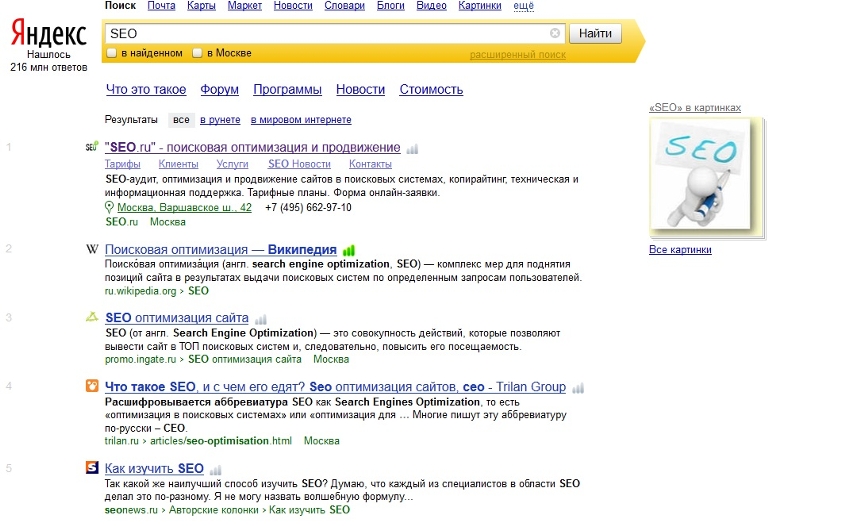This screenshot has height=526, width=845.
Task: Open the Блоги service tab
Action: click(x=391, y=6)
